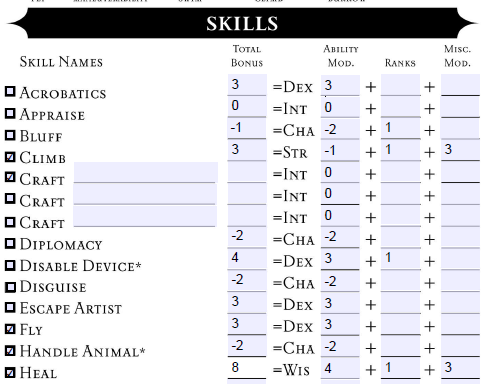The image size is (487, 384).
Task: Check the Acrobatics class skill box
Action: tap(10, 91)
